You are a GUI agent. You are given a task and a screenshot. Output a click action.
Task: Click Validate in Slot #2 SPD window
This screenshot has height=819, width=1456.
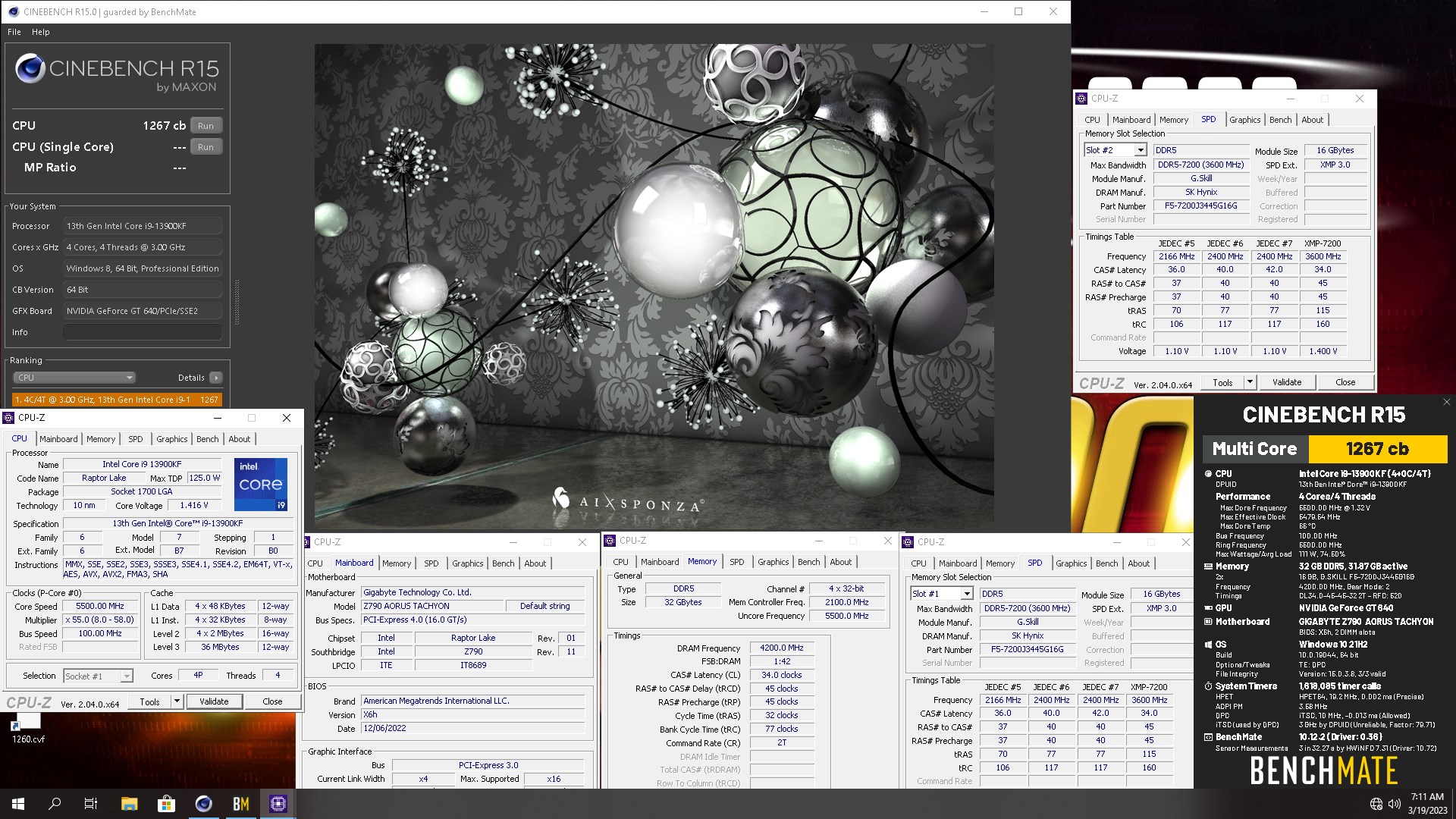pos(1287,382)
